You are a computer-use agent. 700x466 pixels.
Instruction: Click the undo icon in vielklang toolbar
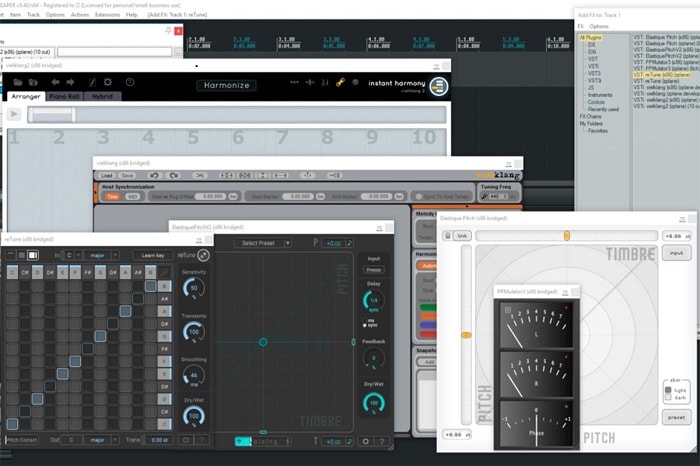154,175
